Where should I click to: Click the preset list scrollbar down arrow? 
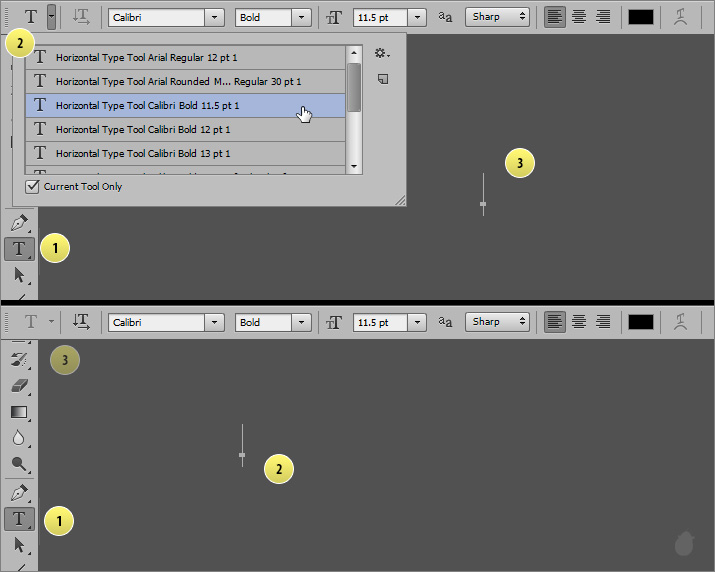tap(354, 166)
